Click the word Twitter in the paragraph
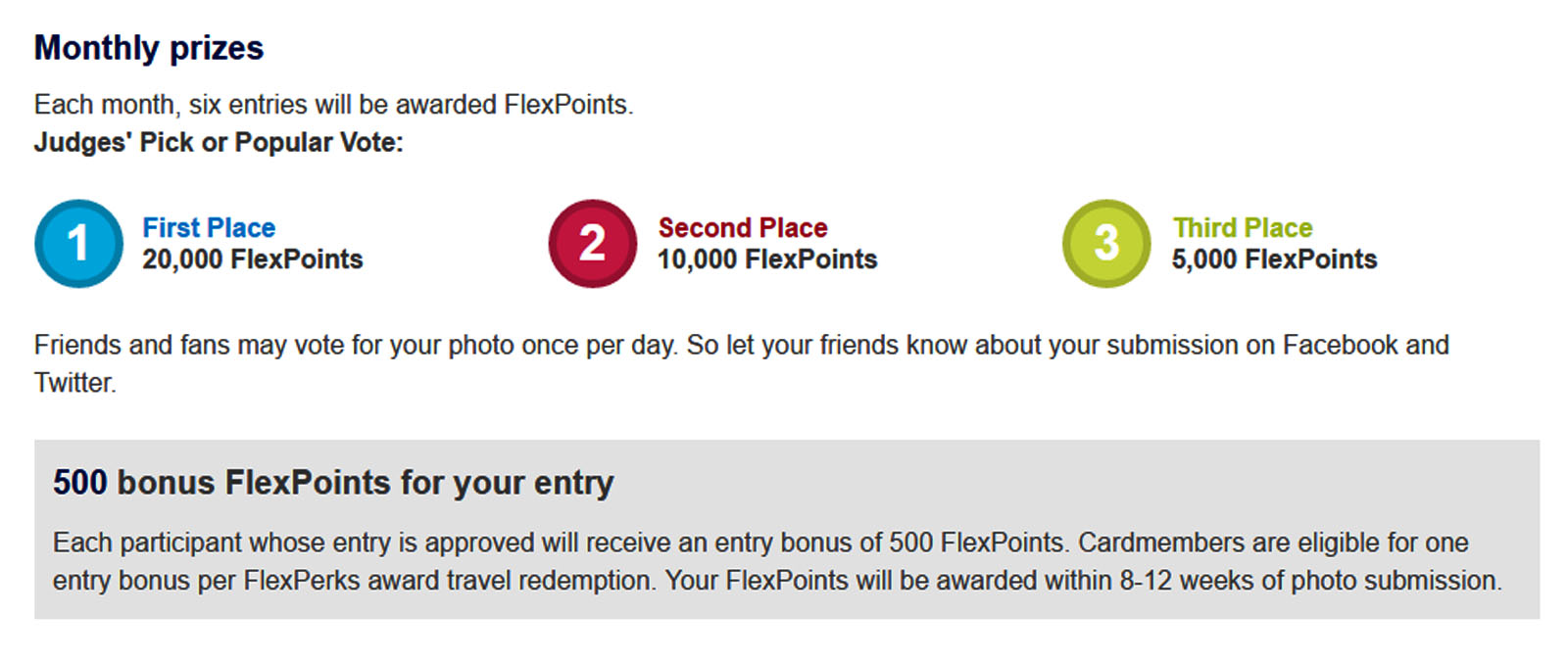 [x=73, y=383]
